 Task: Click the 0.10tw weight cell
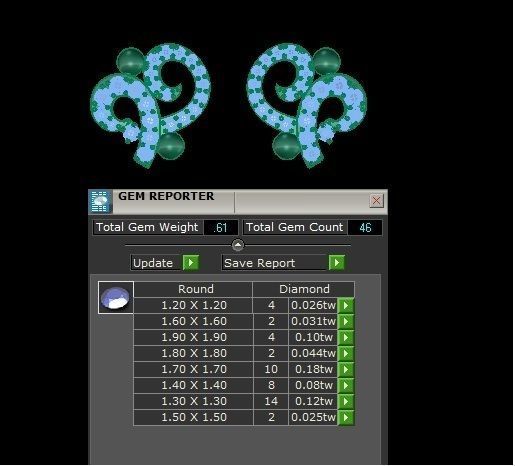(313, 337)
